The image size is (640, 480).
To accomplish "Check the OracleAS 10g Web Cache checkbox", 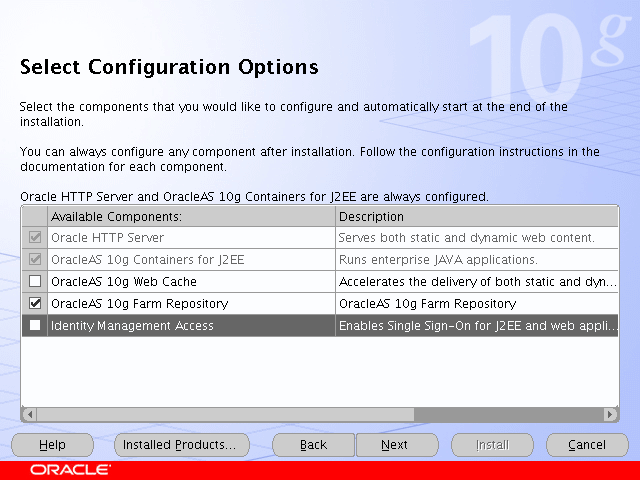I will click(x=35, y=281).
